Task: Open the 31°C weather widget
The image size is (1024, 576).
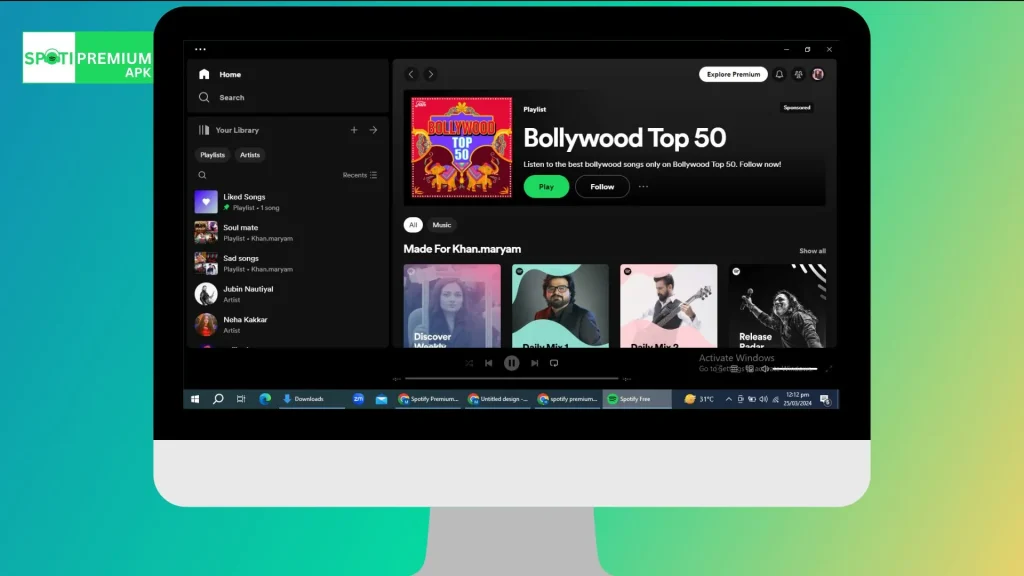Action: point(699,399)
